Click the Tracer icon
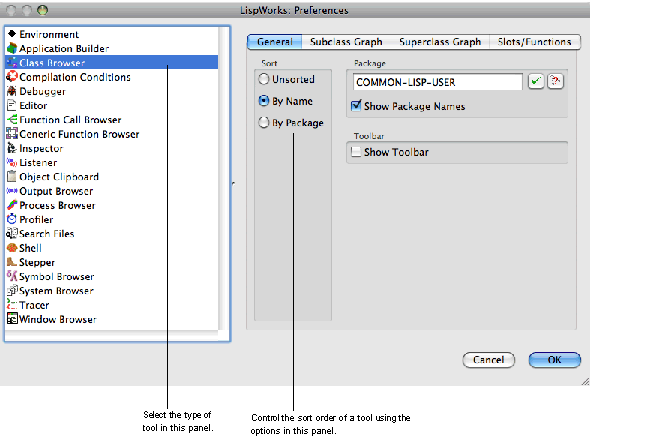This screenshot has height=445, width=649. tap(12, 305)
